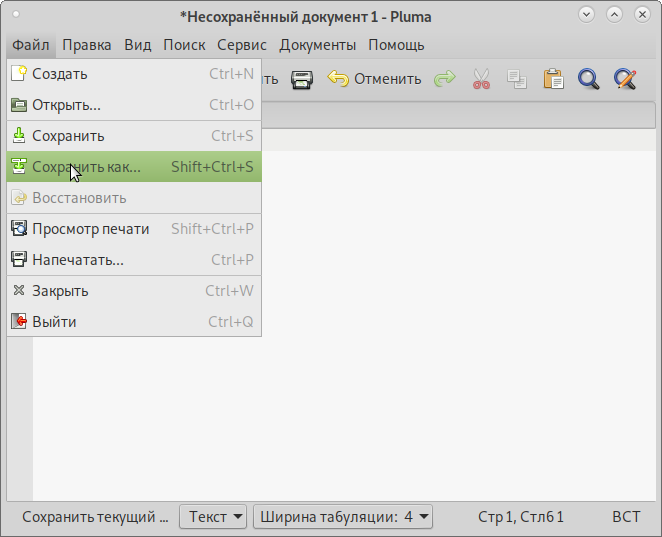Click the Copy documents icon
The height and width of the screenshot is (537, 662).
(516, 79)
